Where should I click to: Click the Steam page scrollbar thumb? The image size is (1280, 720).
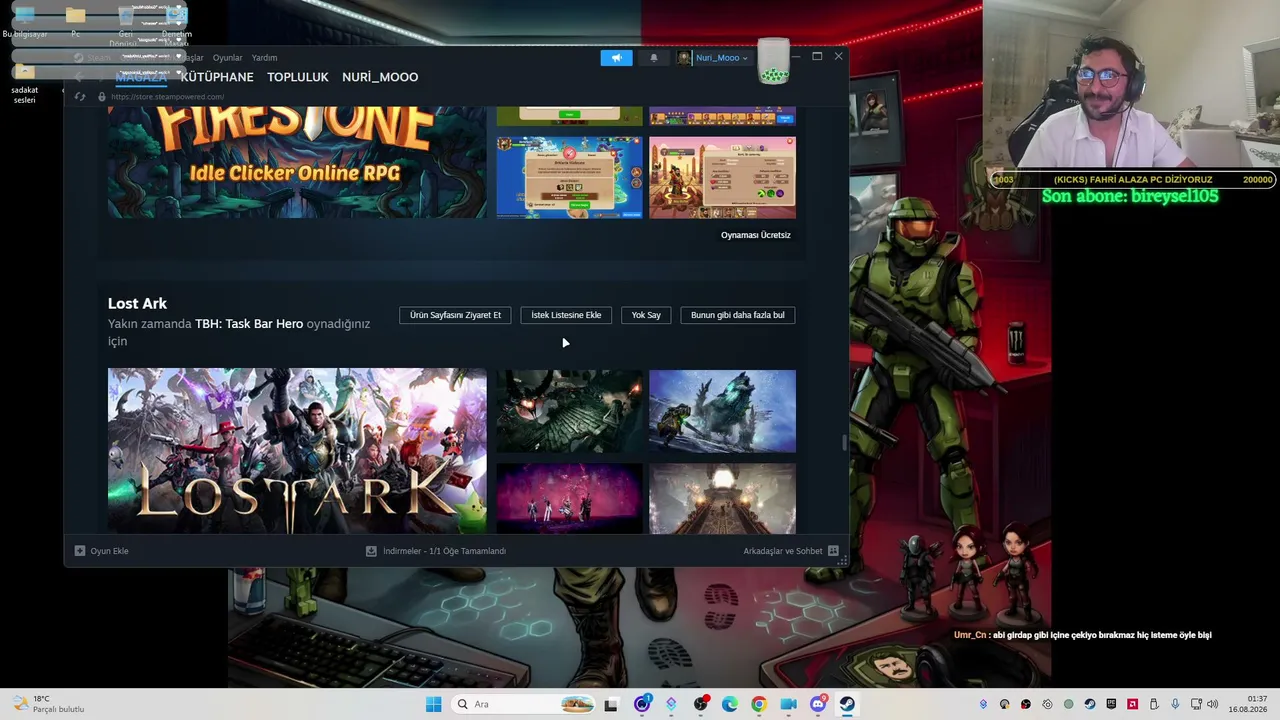[845, 441]
